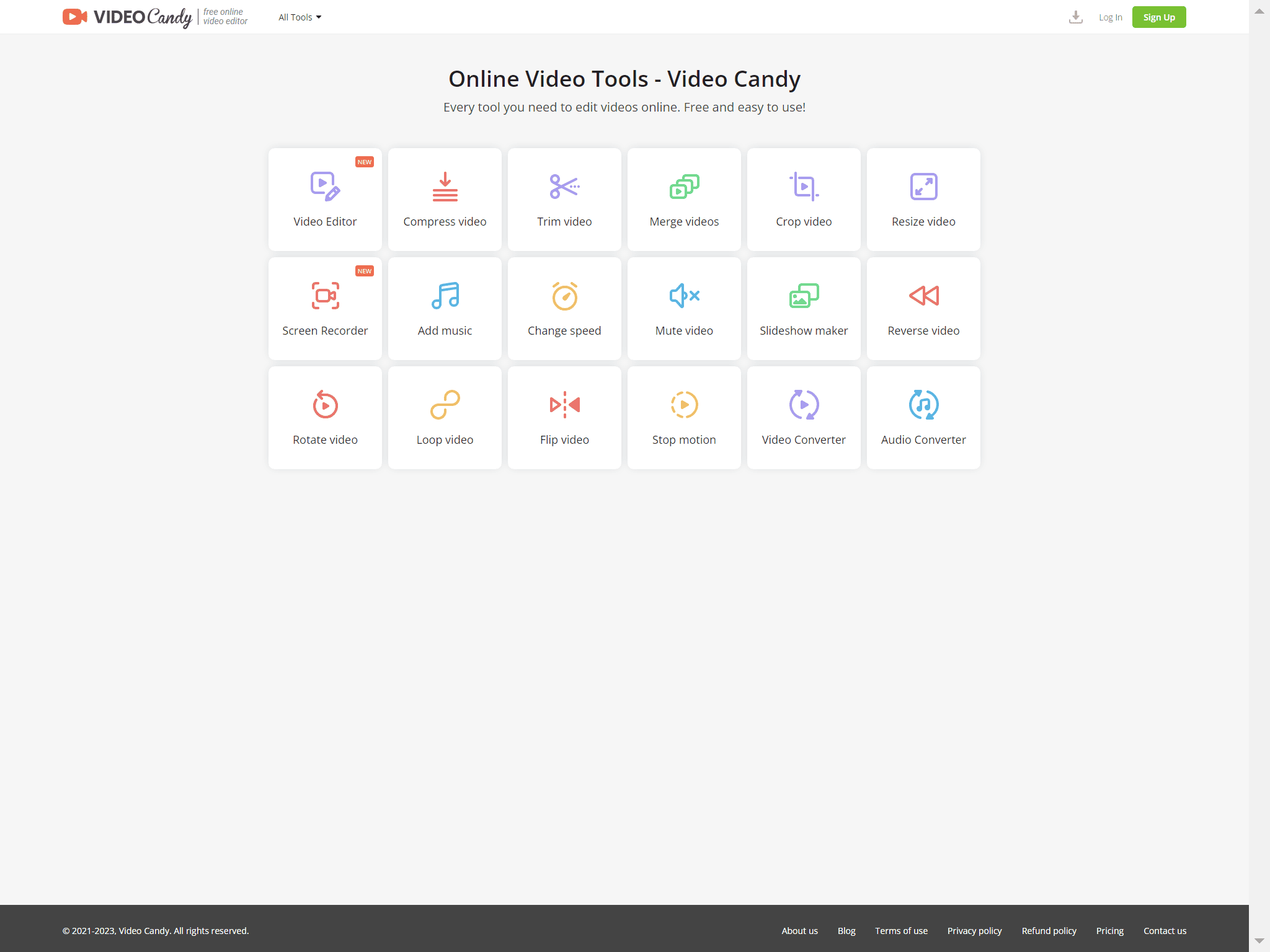Visit the Blog footer link
Image resolution: width=1270 pixels, height=952 pixels.
(x=846, y=931)
